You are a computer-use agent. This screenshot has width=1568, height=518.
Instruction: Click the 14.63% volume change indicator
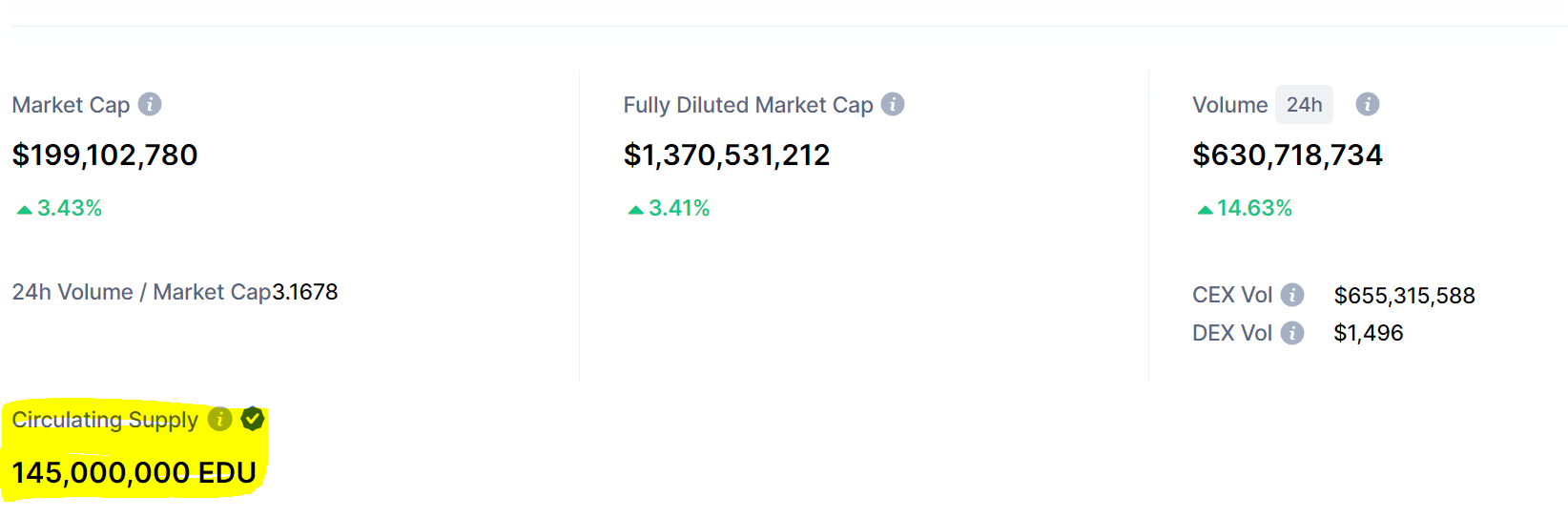point(1245,208)
